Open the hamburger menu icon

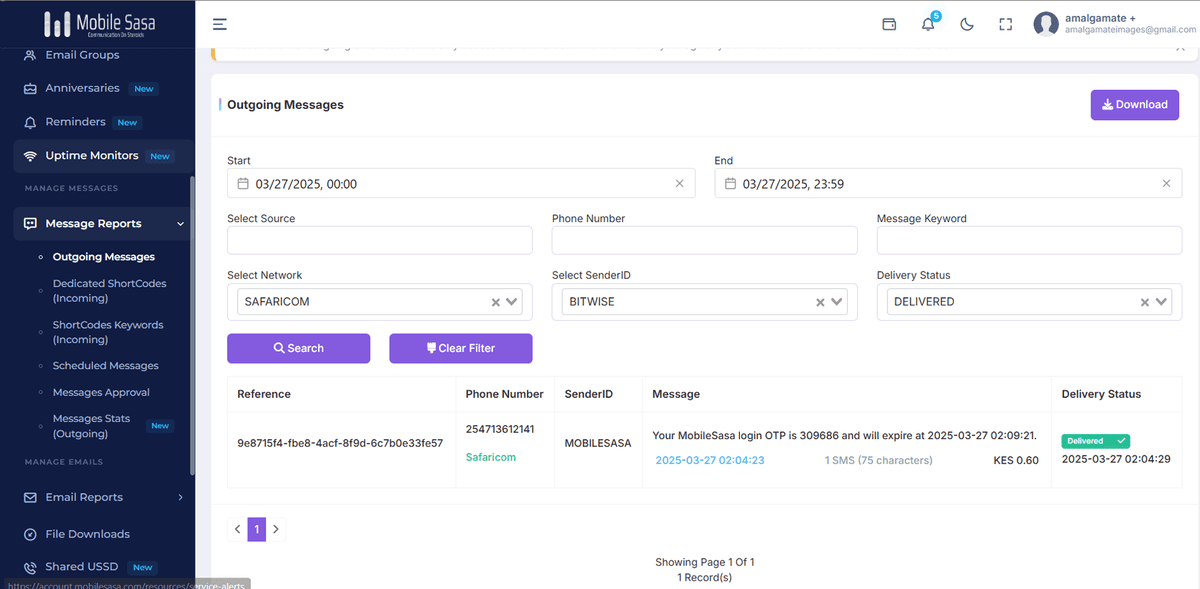click(x=220, y=24)
